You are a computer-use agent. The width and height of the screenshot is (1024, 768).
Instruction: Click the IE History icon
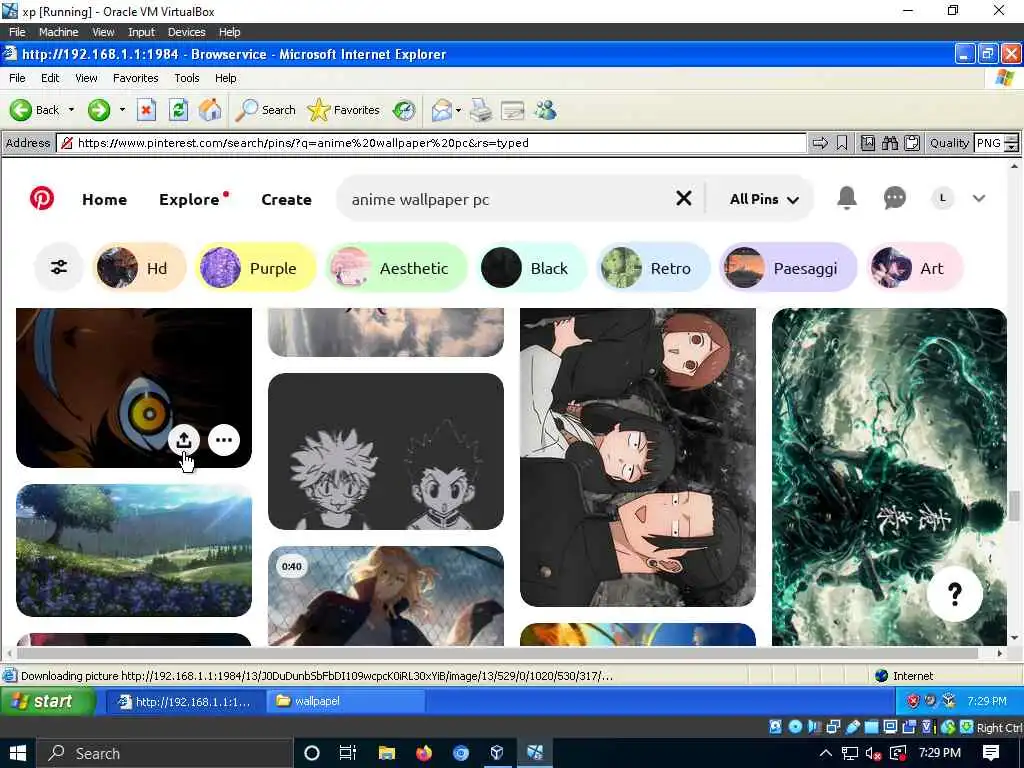pos(404,110)
